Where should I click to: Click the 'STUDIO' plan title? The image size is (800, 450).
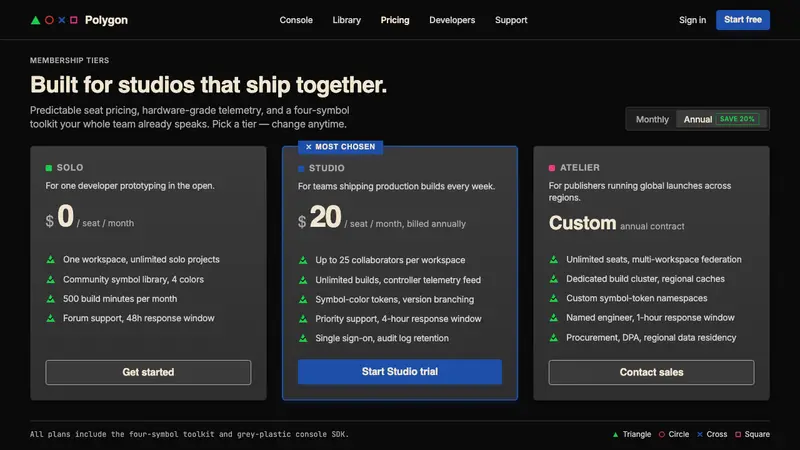pos(327,168)
